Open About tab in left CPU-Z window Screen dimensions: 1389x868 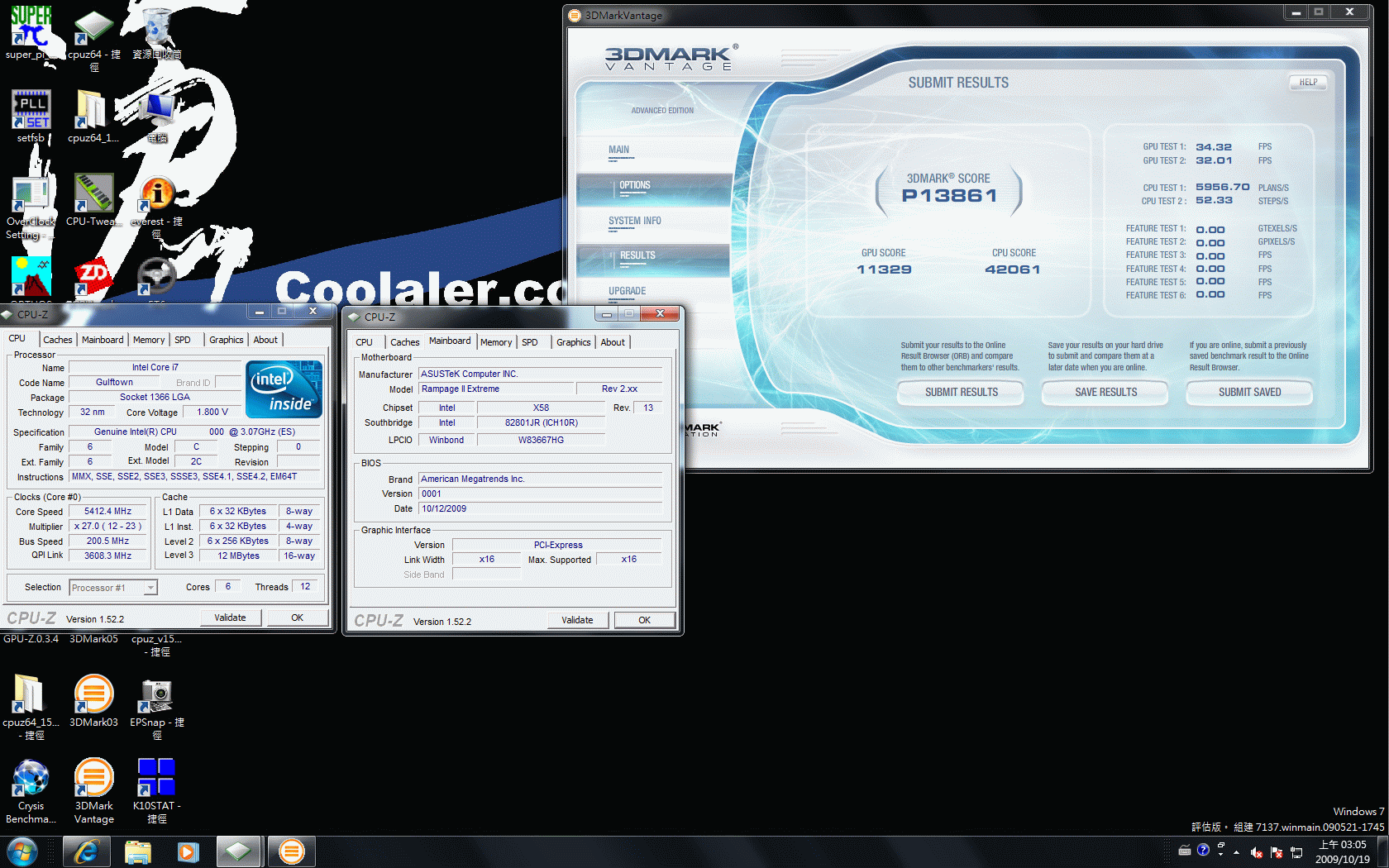(x=265, y=340)
